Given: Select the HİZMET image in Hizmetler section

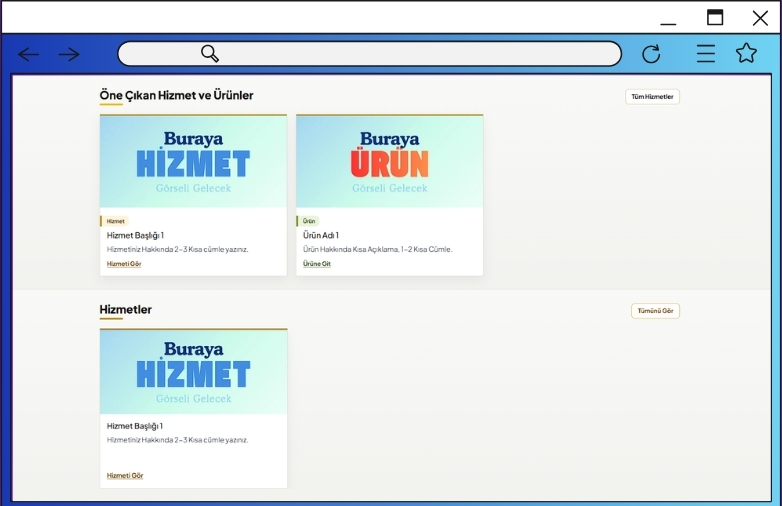Looking at the screenshot, I should coord(193,372).
